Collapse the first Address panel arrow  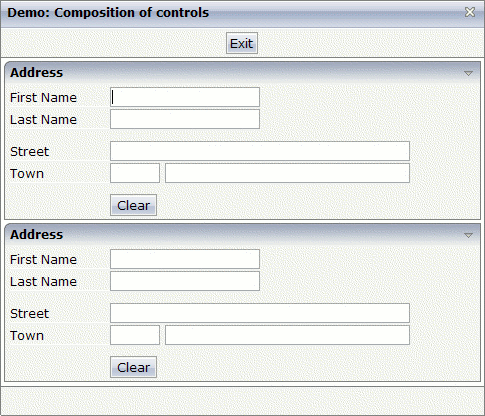point(468,73)
